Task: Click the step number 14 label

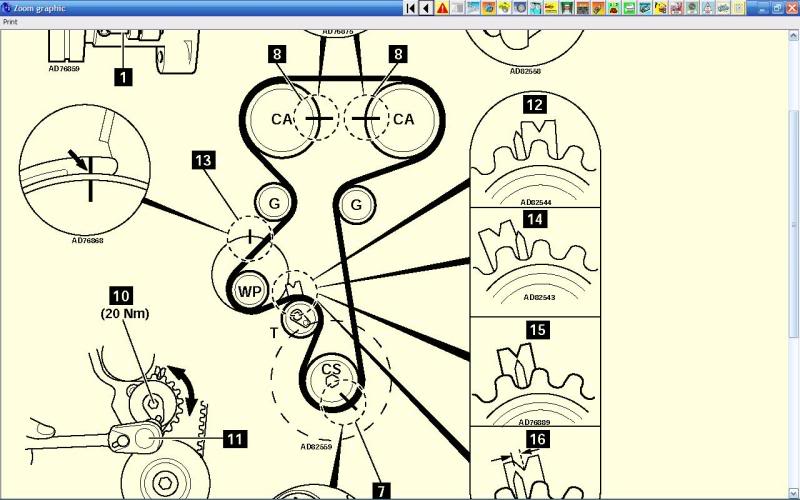Action: (535, 219)
